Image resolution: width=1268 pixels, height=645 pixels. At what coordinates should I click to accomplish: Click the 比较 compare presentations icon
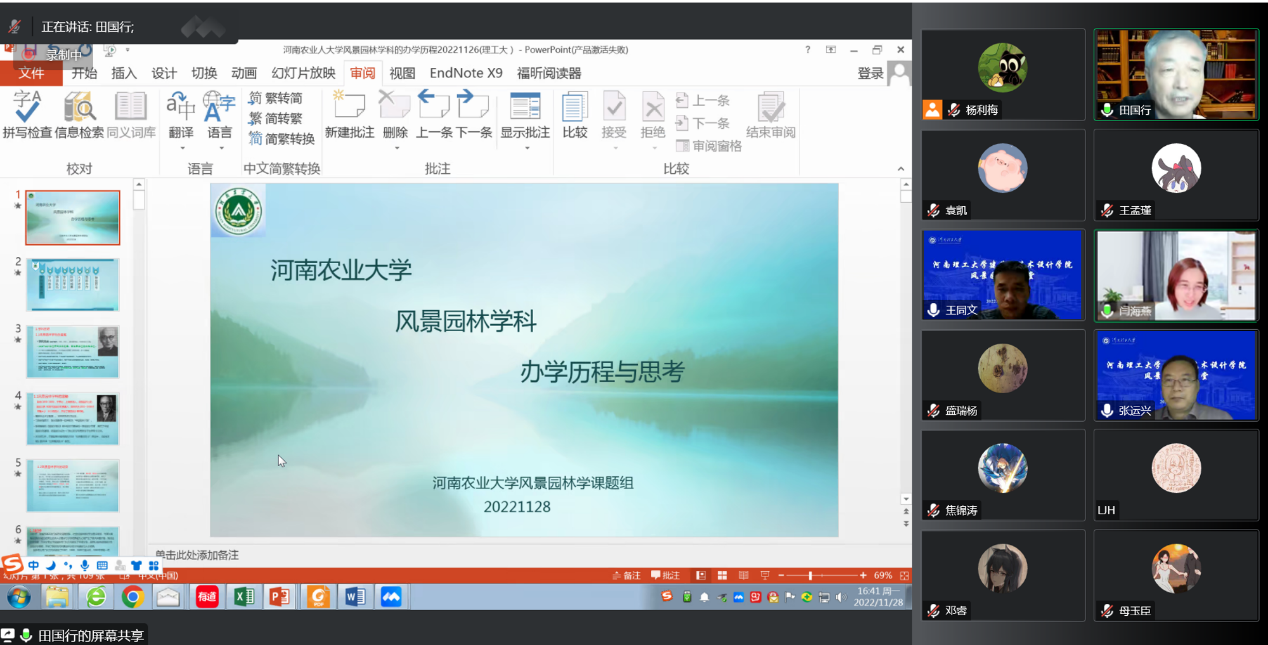(575, 114)
